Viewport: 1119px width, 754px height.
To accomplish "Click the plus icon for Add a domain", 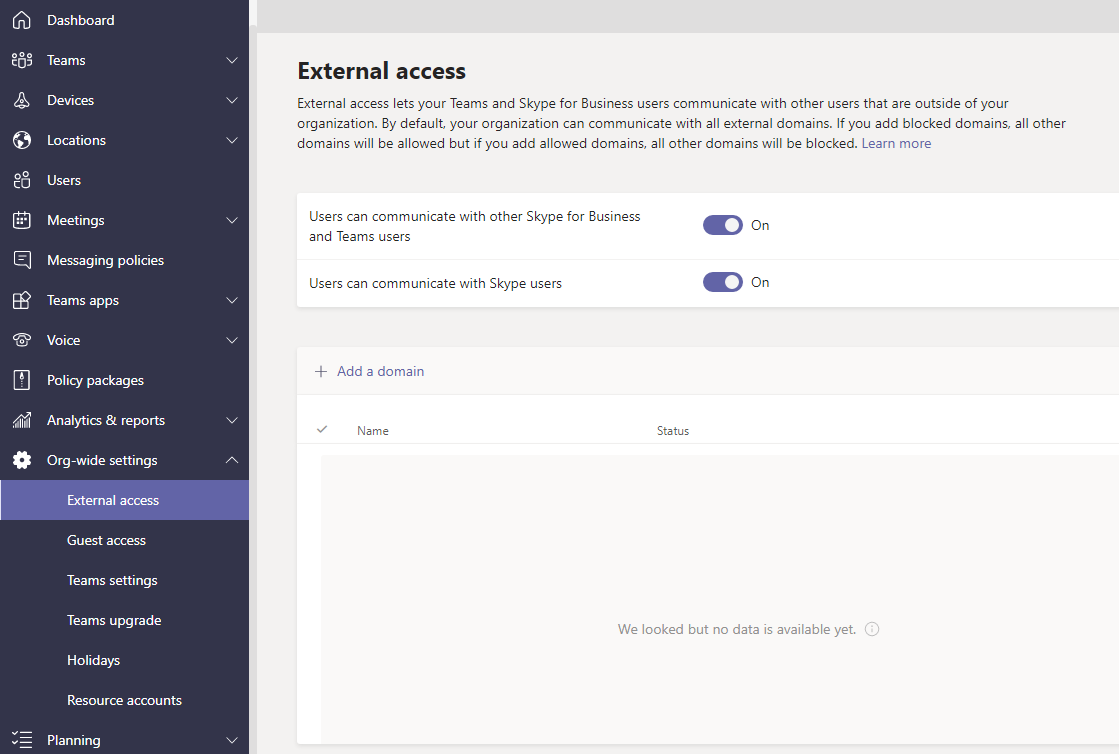I will tap(321, 371).
